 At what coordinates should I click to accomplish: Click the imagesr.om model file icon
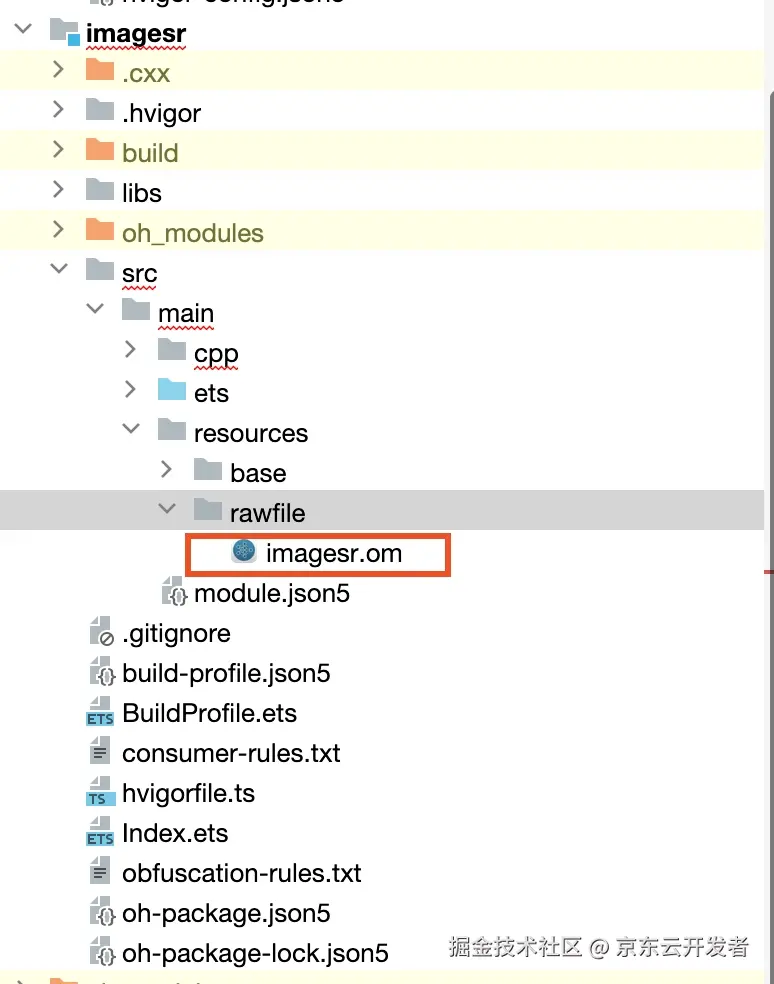[x=245, y=552]
